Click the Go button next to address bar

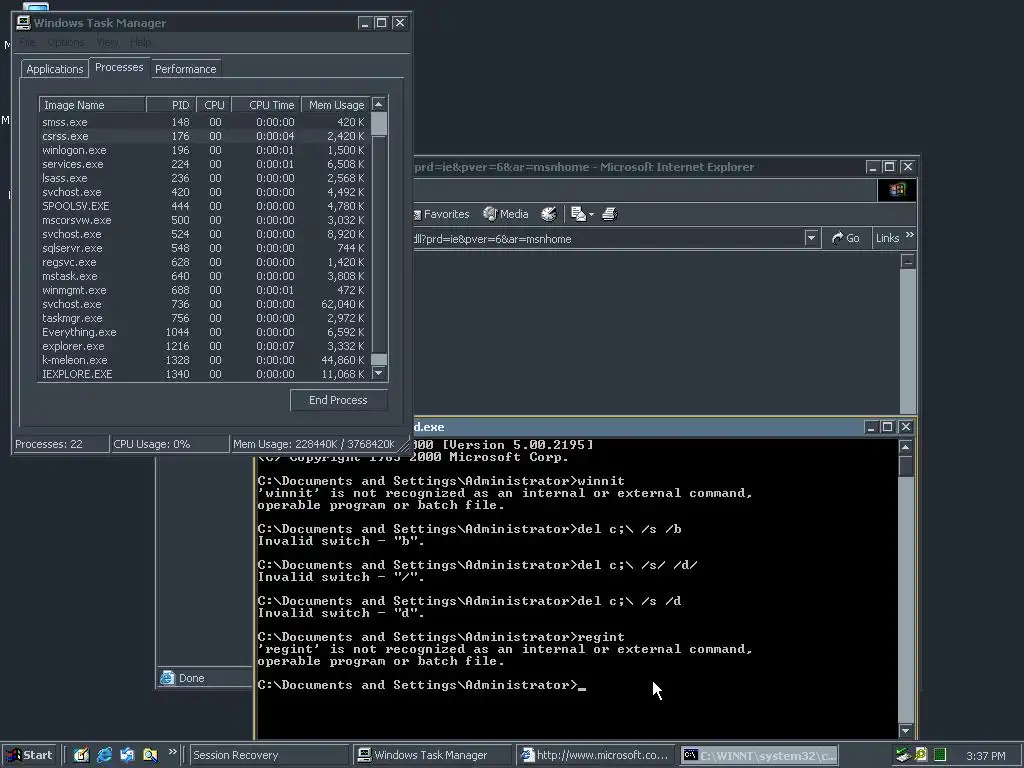point(846,238)
